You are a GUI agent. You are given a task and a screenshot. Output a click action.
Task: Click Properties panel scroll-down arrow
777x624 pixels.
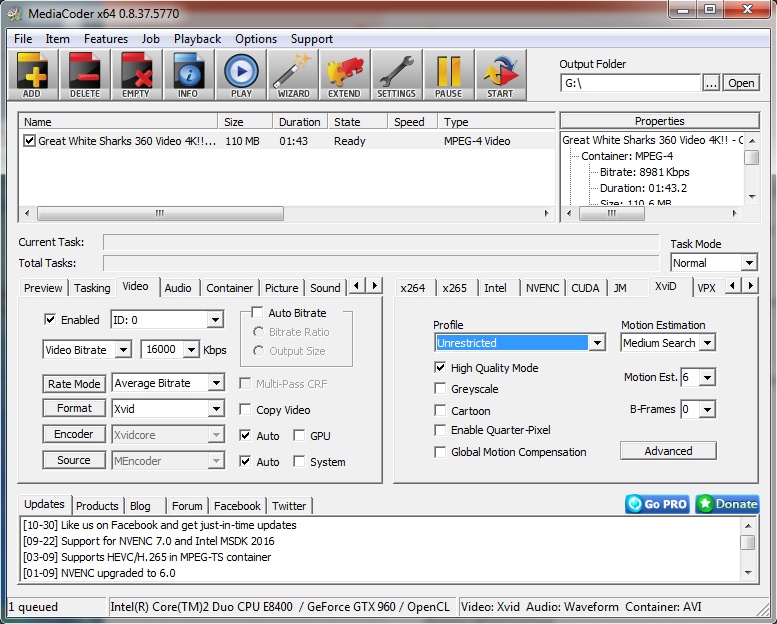click(x=752, y=197)
